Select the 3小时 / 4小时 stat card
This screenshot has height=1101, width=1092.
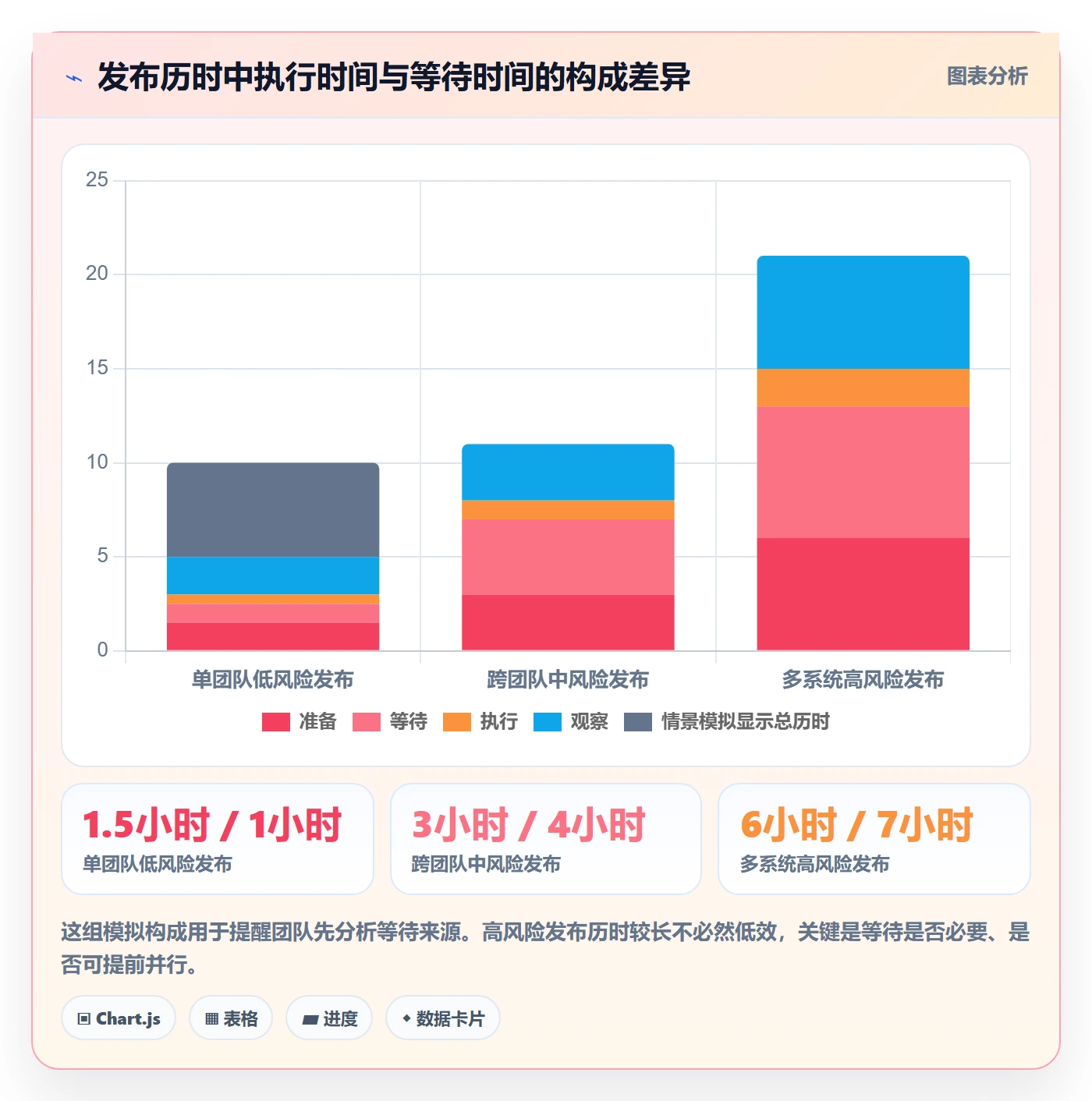click(546, 839)
